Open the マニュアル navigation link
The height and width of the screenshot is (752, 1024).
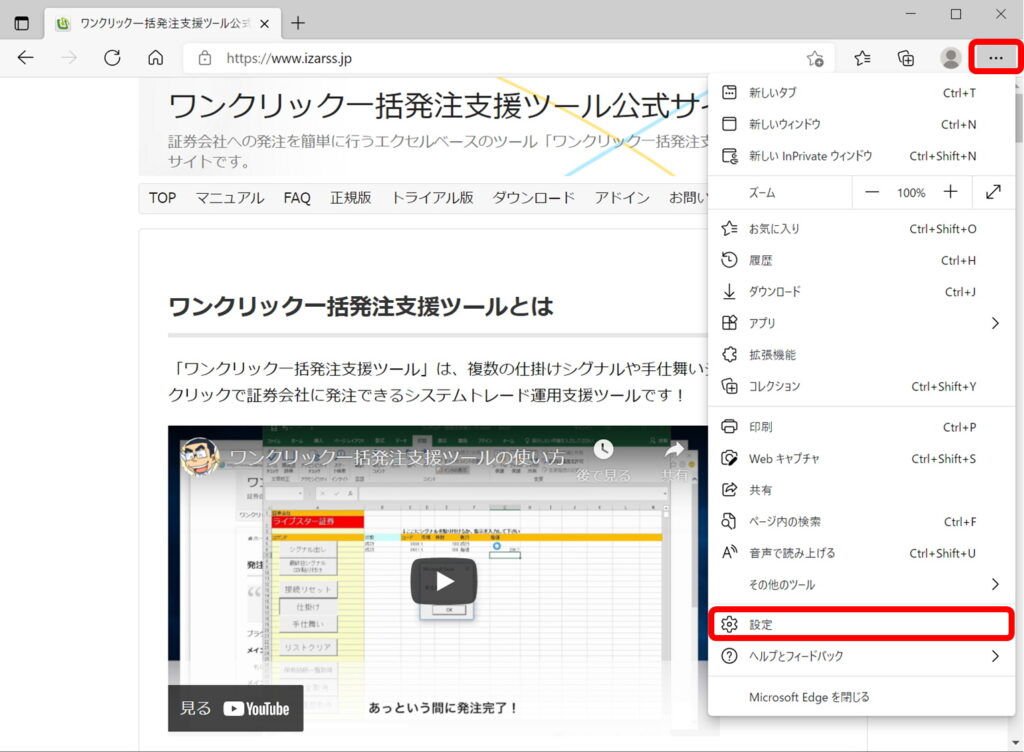(230, 198)
